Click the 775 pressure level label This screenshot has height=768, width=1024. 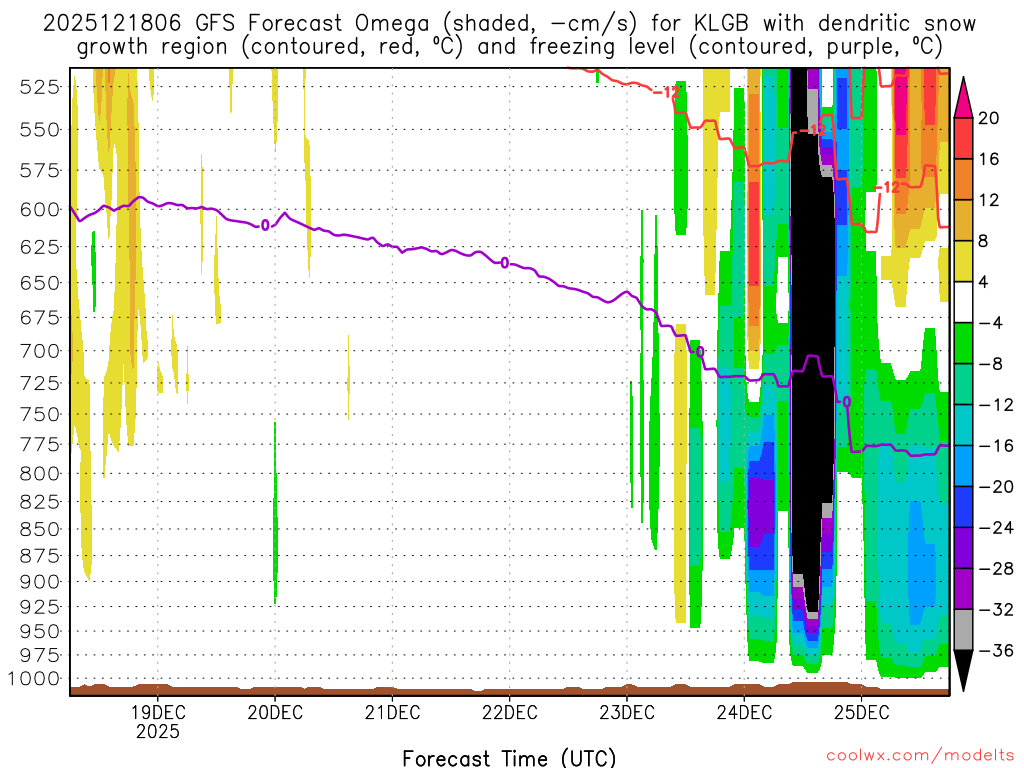(40, 444)
